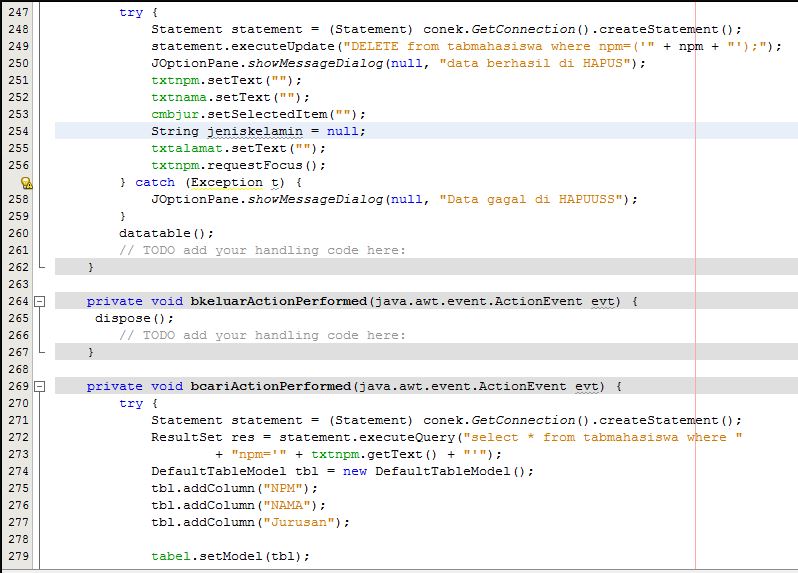
Task: Click the "select * from tabmahasiswa where" string
Action: [x=603, y=437]
